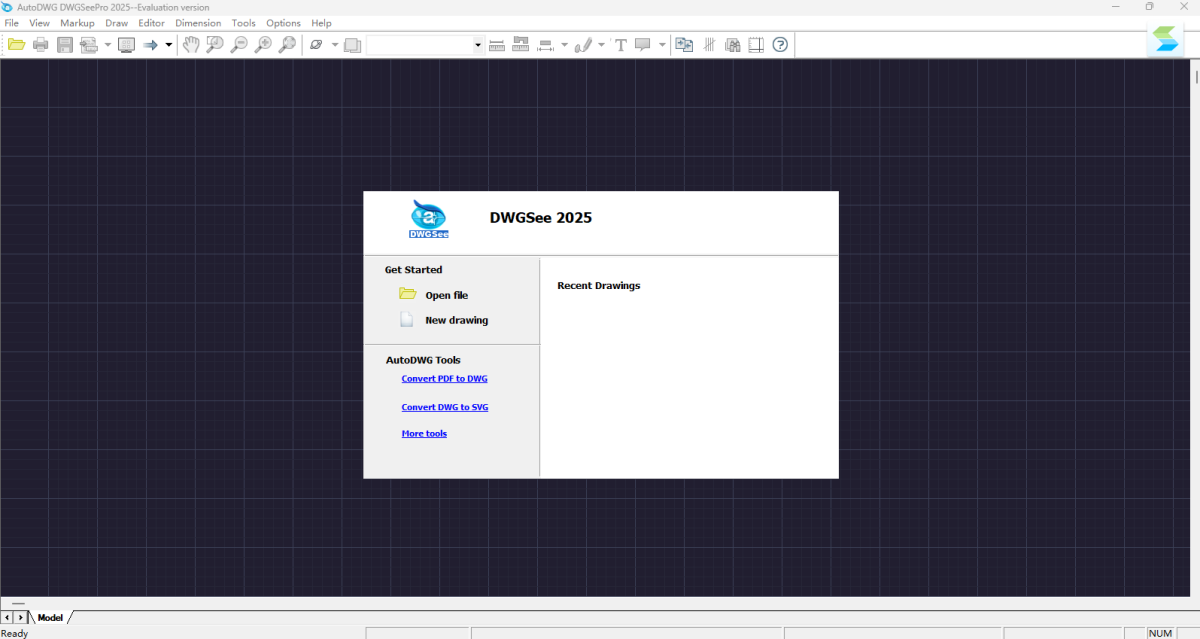Open the Dimension menu
Screen dimensions: 1200x639
tap(198, 23)
